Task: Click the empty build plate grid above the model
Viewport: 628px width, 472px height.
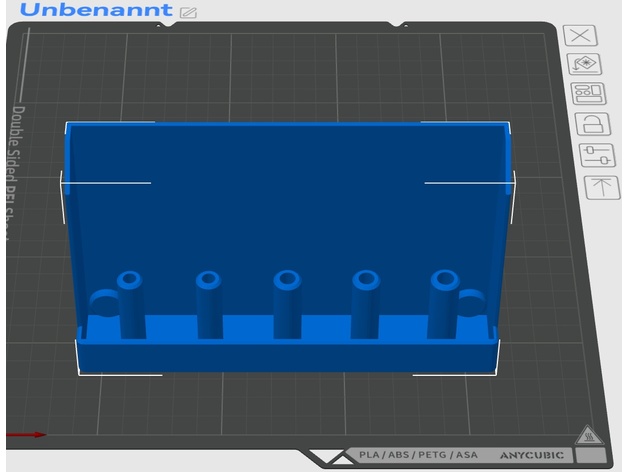Action: (x=290, y=75)
